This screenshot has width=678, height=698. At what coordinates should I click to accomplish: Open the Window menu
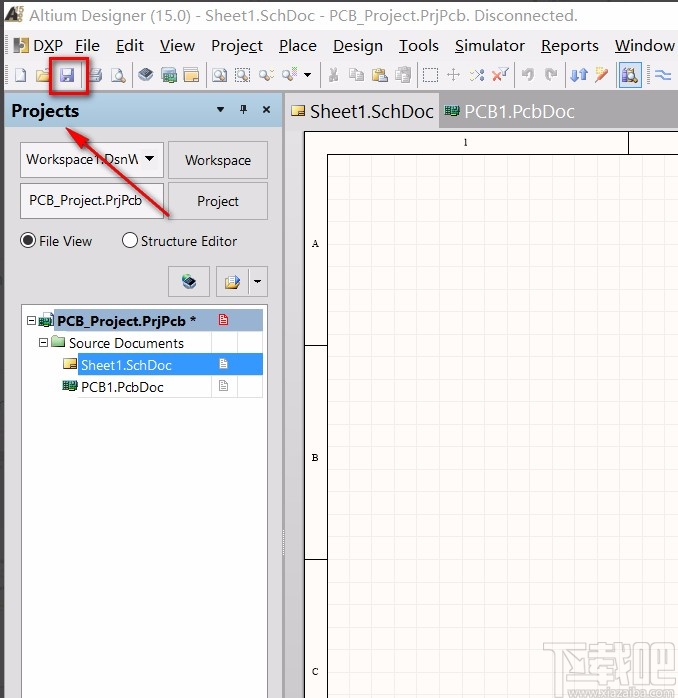tap(645, 46)
